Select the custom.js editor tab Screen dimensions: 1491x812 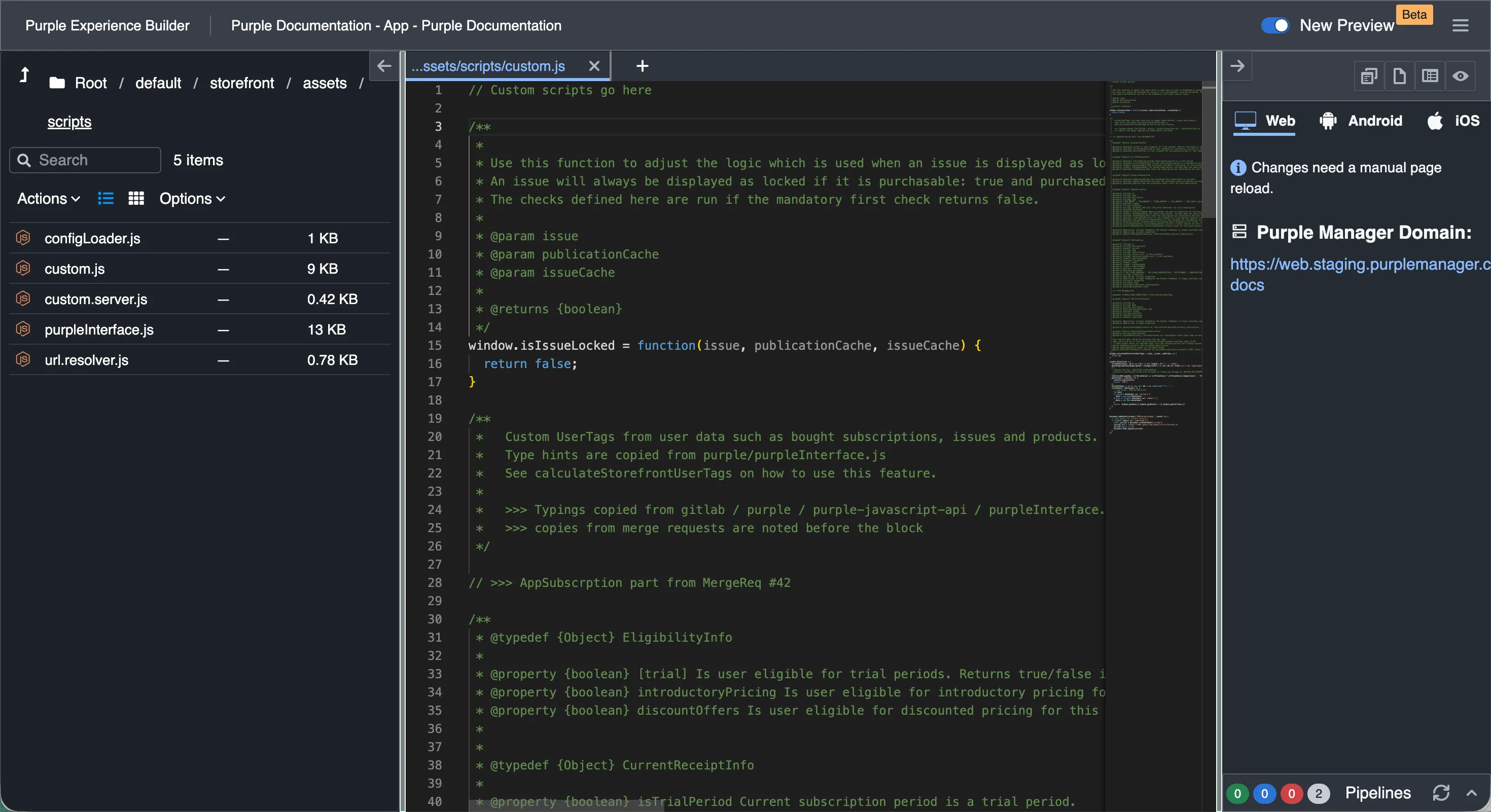coord(488,66)
